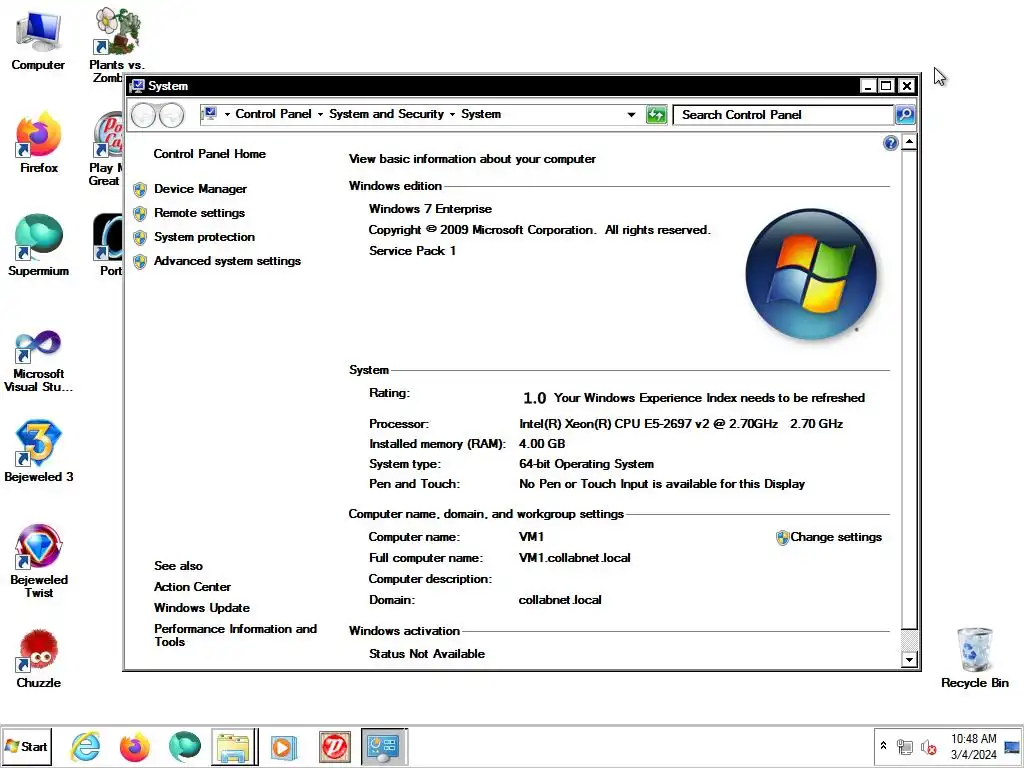Show hidden tray icons
1024x768 pixels.
883,745
